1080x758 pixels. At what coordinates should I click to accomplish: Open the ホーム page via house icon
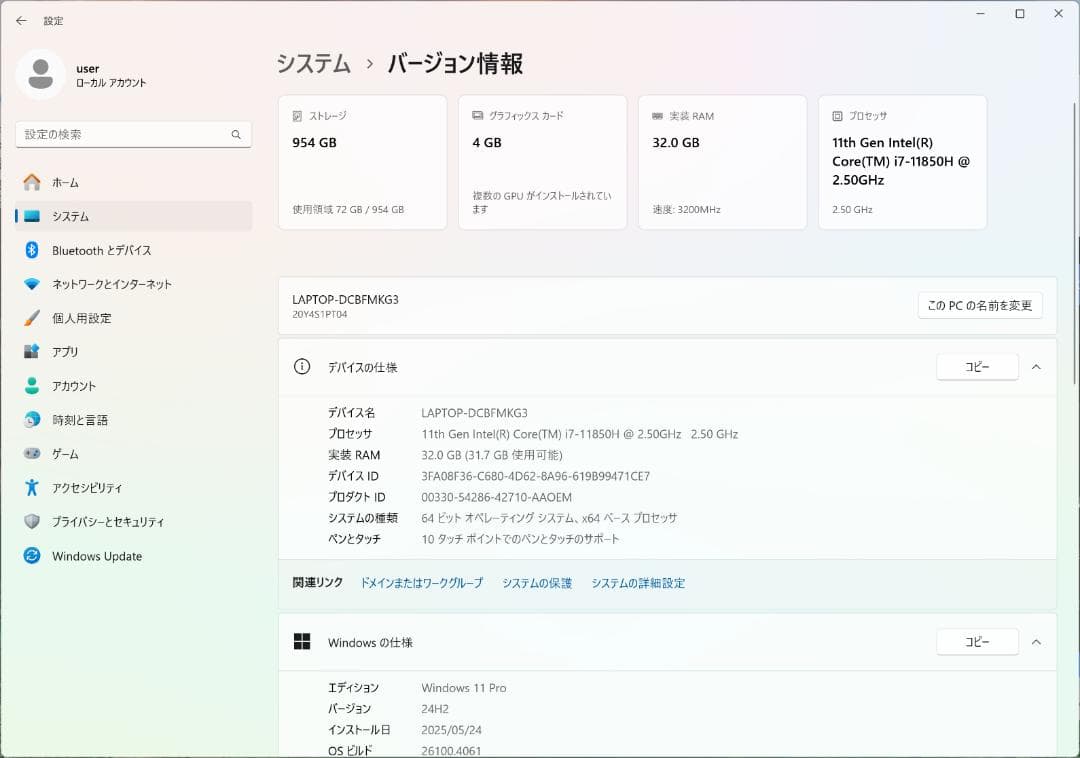[x=32, y=182]
